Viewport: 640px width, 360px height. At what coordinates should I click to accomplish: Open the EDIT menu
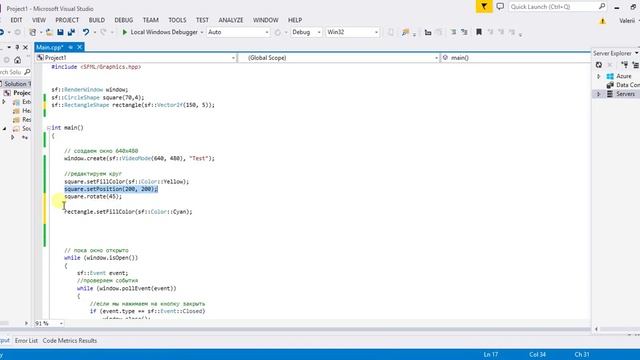[x=16, y=20]
